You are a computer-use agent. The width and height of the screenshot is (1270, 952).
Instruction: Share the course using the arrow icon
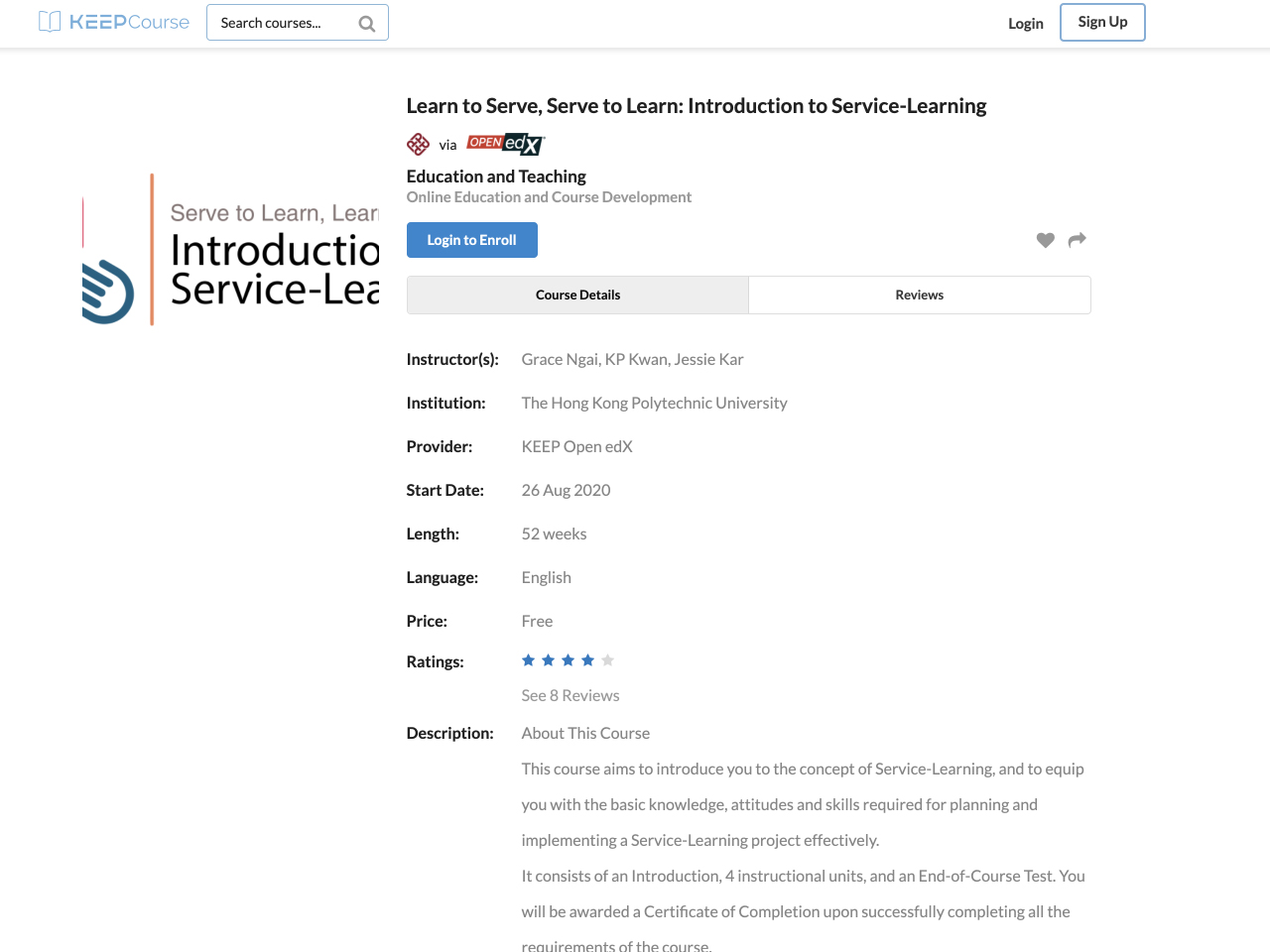[x=1077, y=240]
